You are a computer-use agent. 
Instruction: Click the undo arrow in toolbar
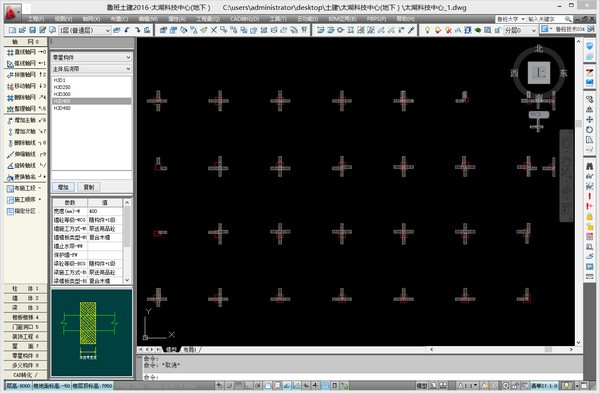[127, 30]
